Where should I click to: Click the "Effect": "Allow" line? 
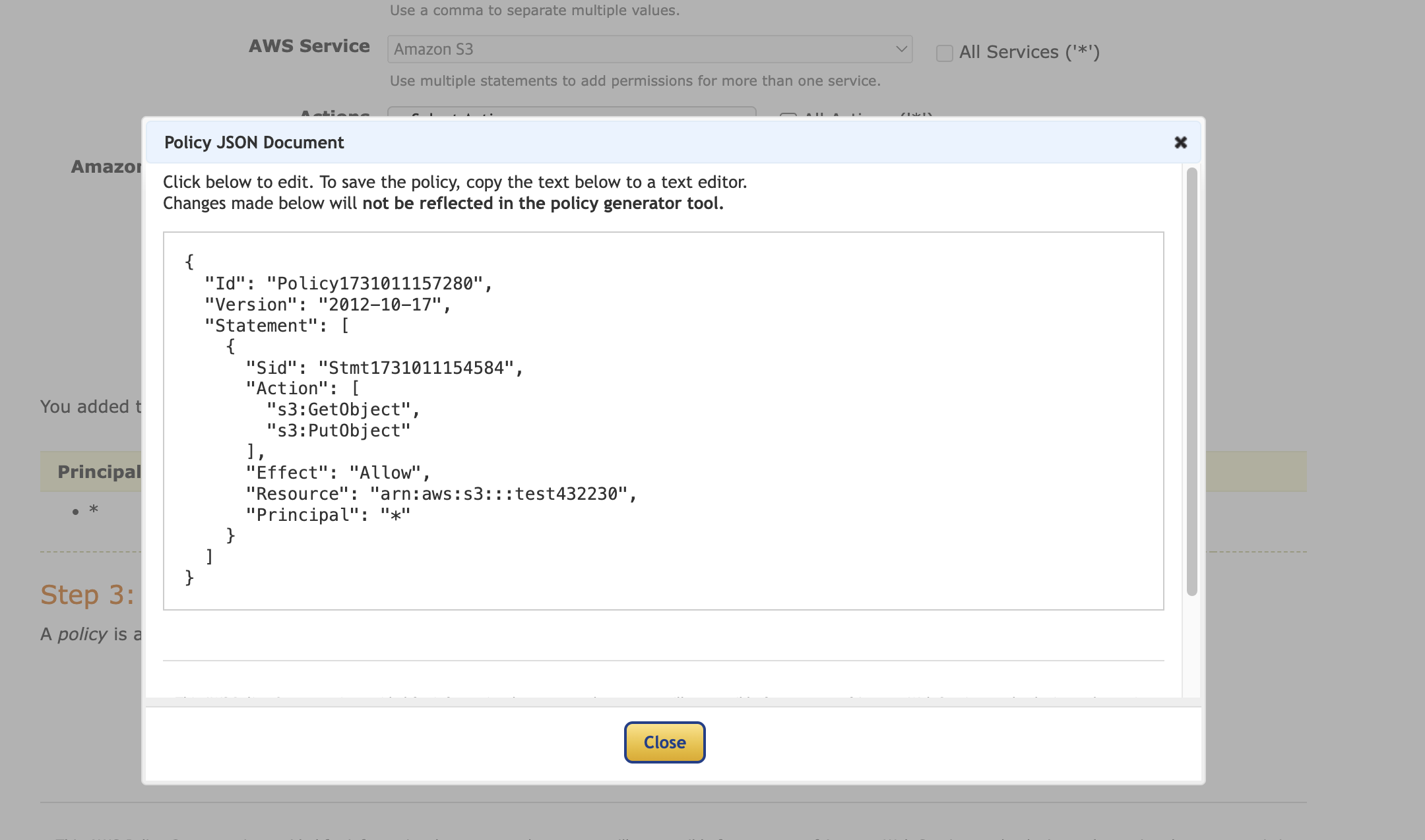337,473
